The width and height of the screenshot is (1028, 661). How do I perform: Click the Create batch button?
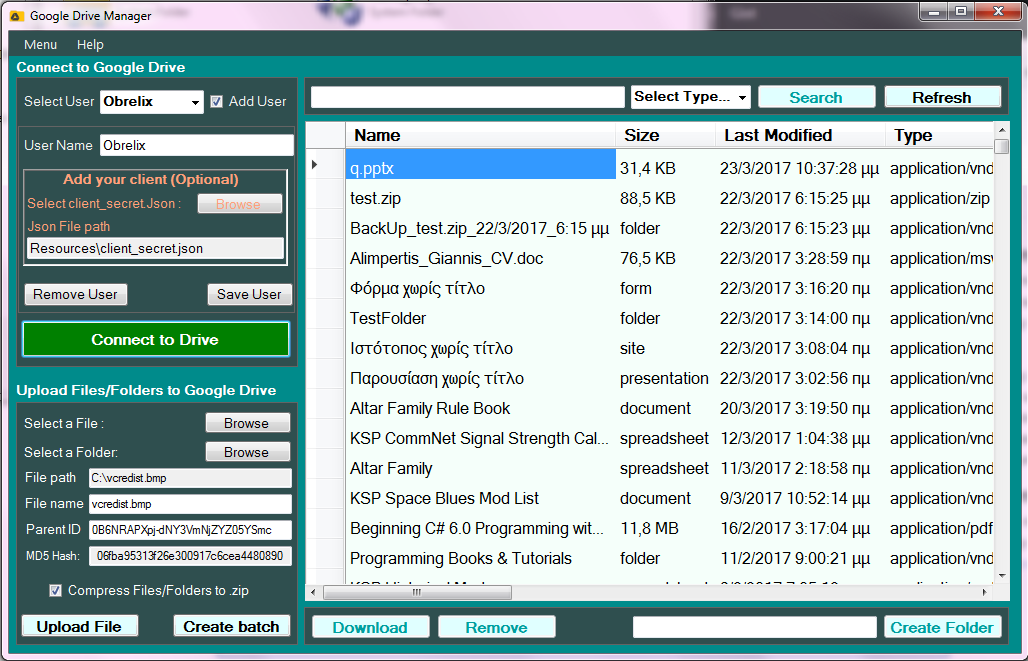point(231,626)
